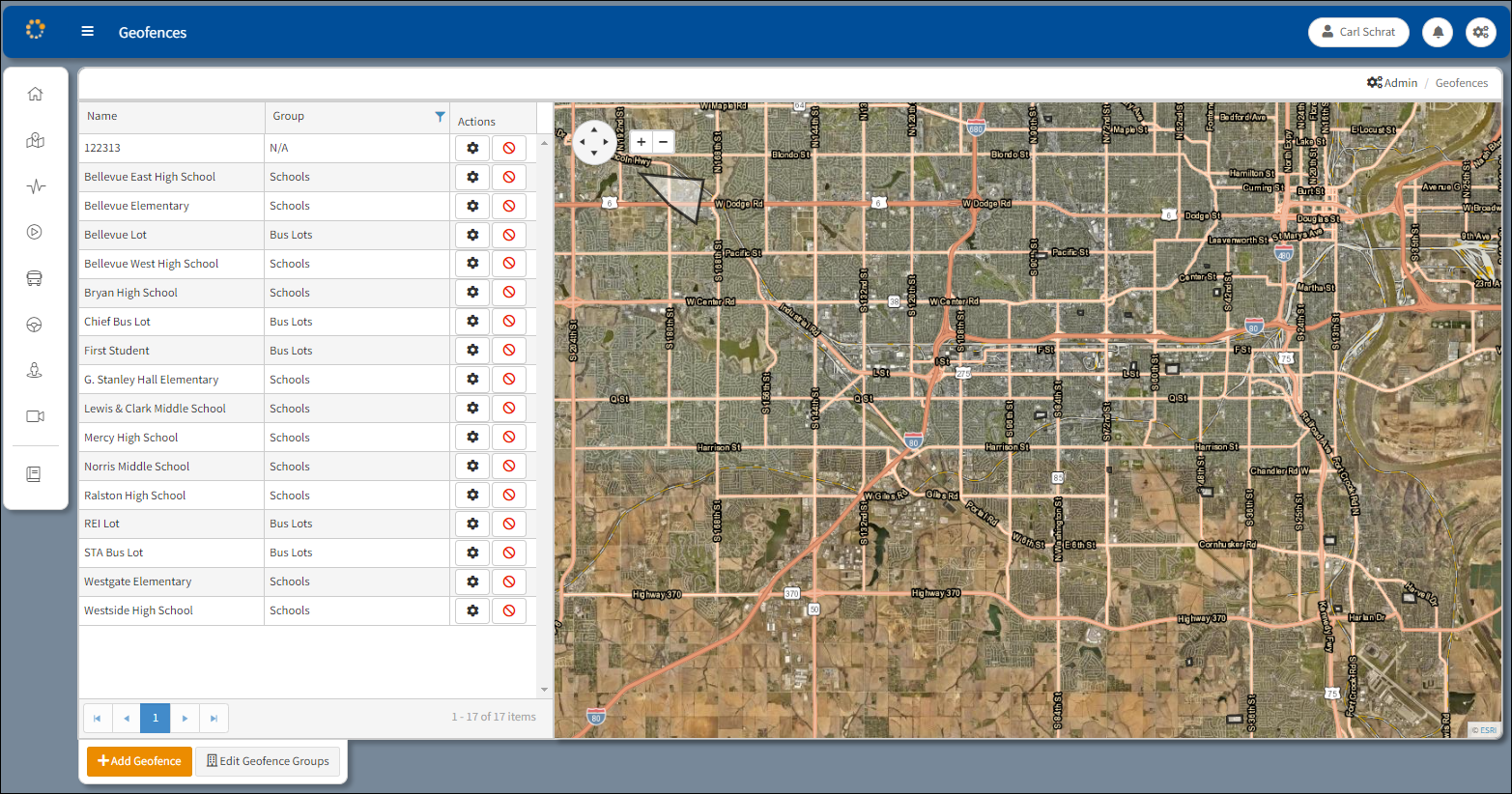The width and height of the screenshot is (1512, 794).
Task: Pan the map down with arrow
Action: 593,155
